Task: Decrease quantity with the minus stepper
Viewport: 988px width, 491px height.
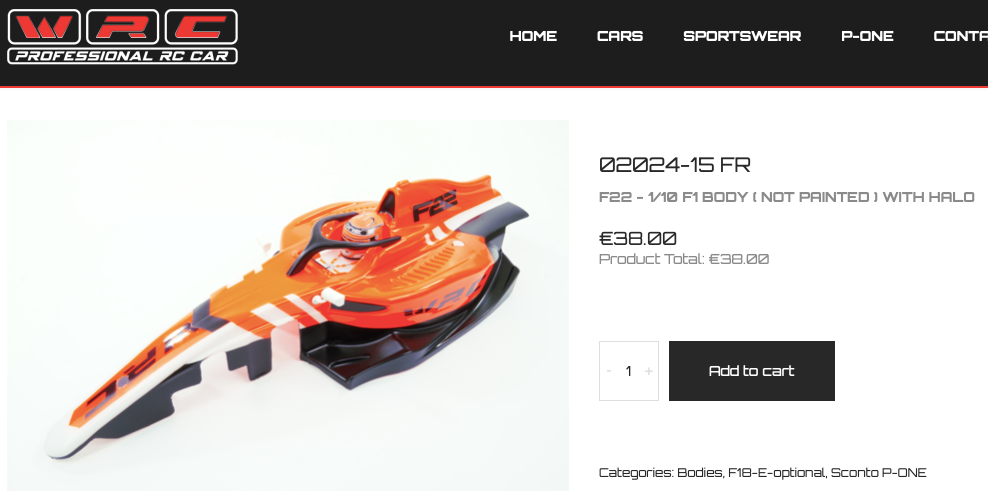Action: [x=609, y=371]
